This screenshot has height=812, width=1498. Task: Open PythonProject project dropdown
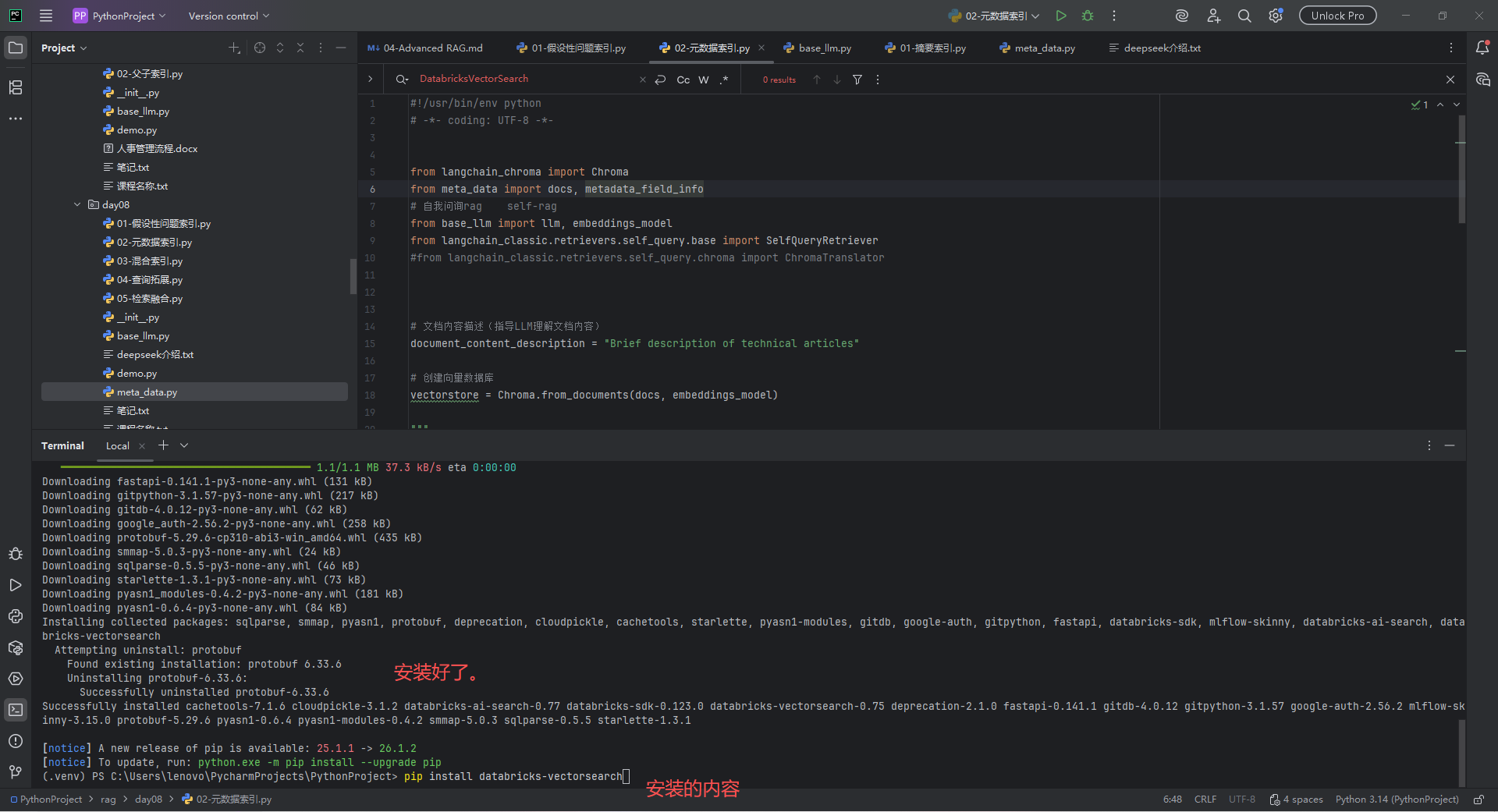119,16
